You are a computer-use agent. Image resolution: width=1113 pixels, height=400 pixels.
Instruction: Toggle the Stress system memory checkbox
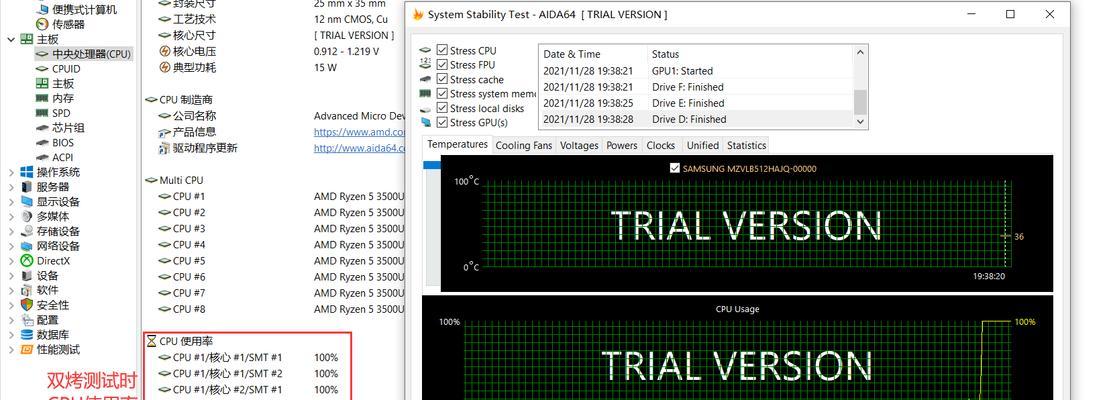(442, 94)
